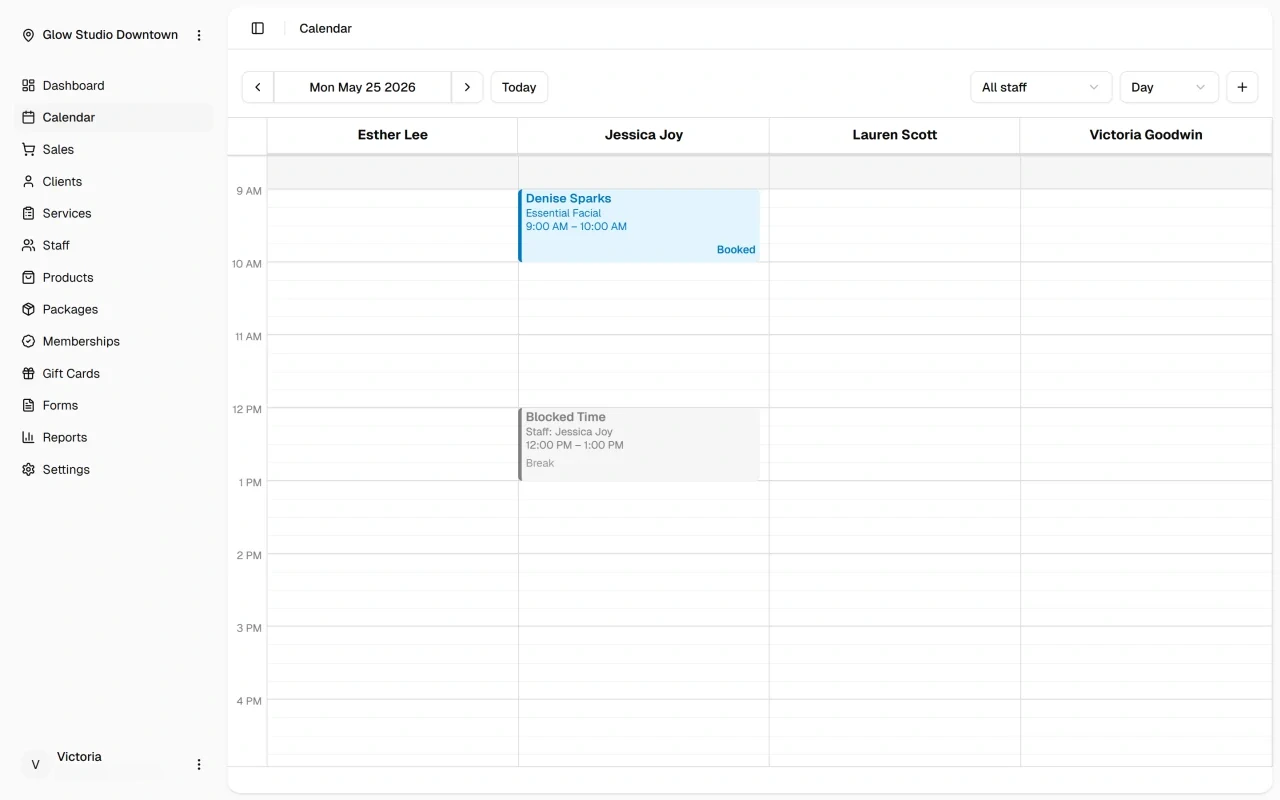Click the Glow Studio Downtown name
Viewport: 1280px width, 800px height.
click(x=110, y=35)
